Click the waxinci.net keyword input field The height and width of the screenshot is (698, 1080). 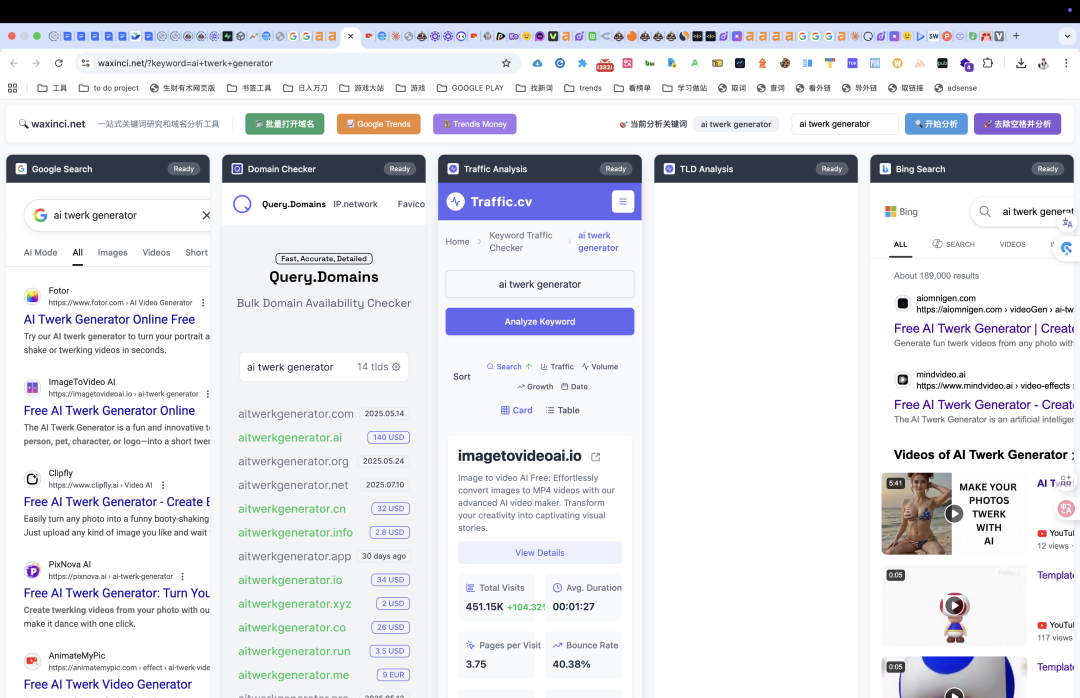845,124
